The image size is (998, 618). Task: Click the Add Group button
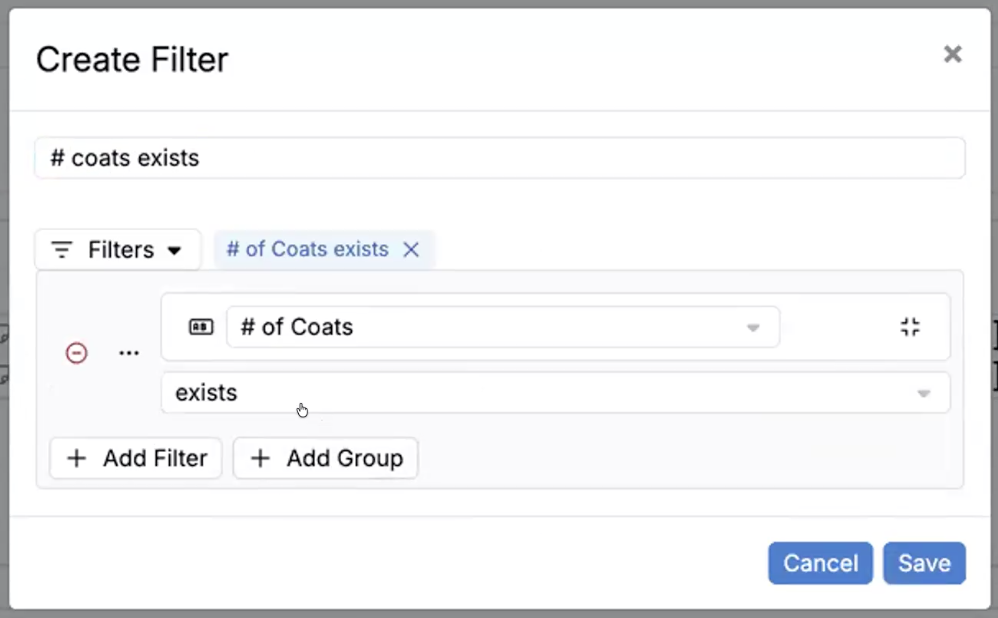[325, 458]
